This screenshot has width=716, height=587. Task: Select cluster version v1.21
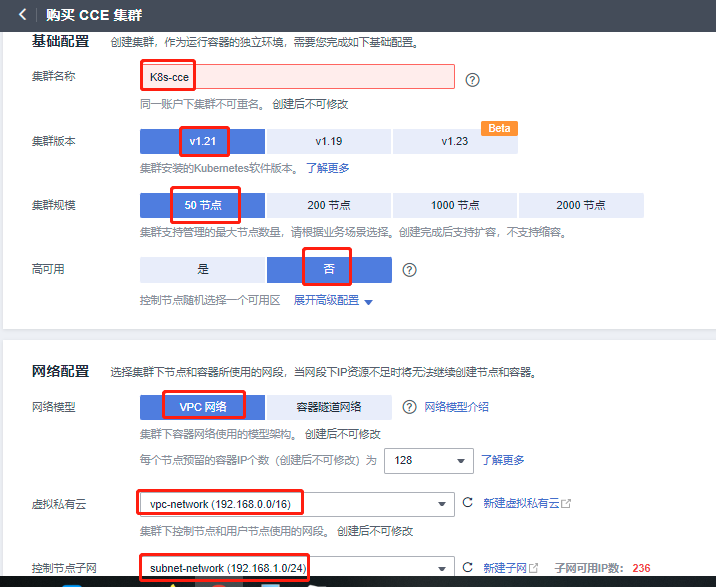(202, 141)
